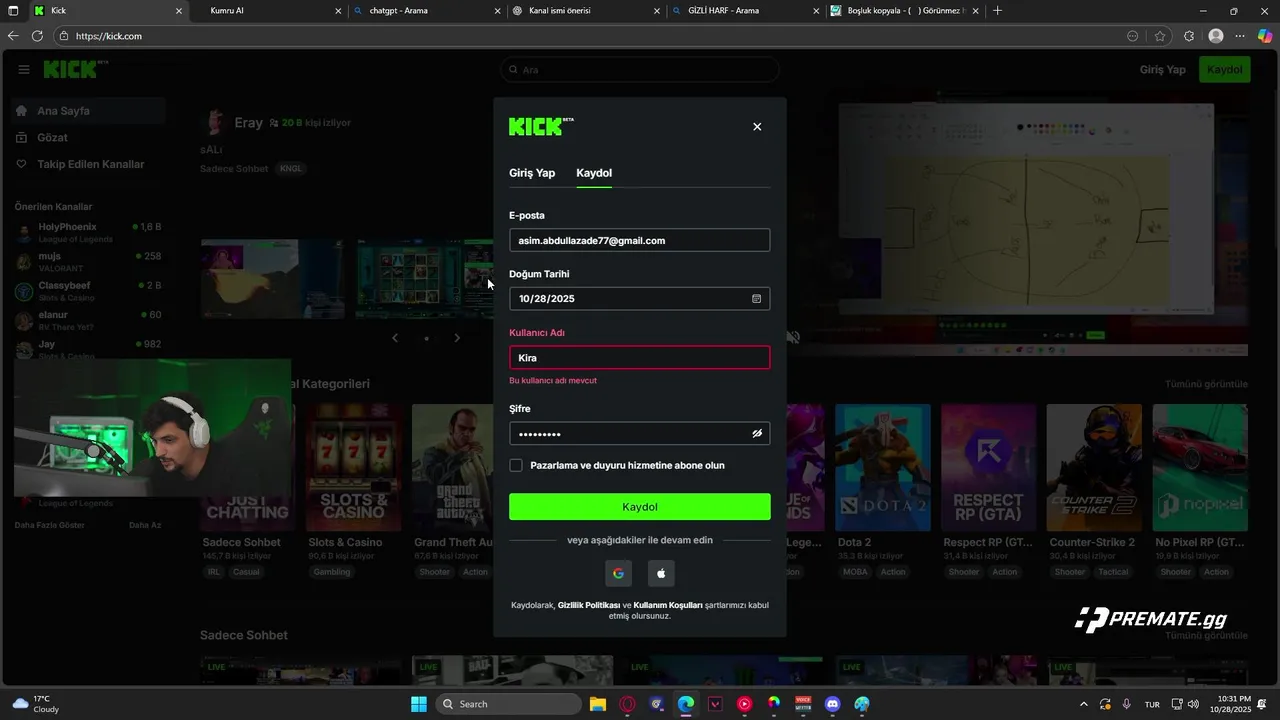The width and height of the screenshot is (1280, 720).
Task: Show next featured stream arrow
Action: coord(457,338)
